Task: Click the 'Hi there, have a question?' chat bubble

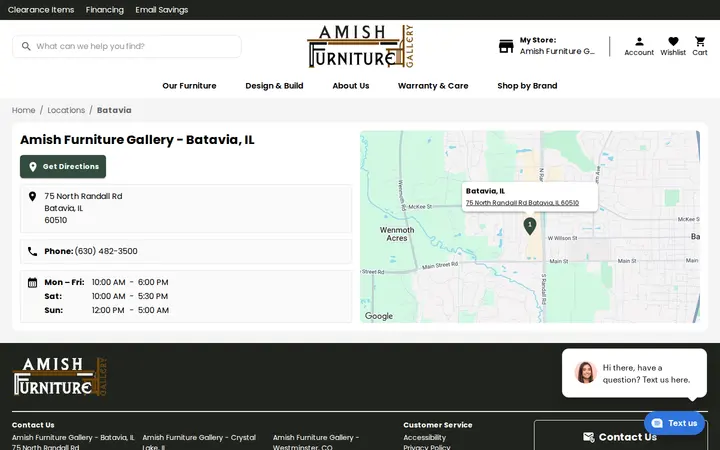Action: [634, 373]
